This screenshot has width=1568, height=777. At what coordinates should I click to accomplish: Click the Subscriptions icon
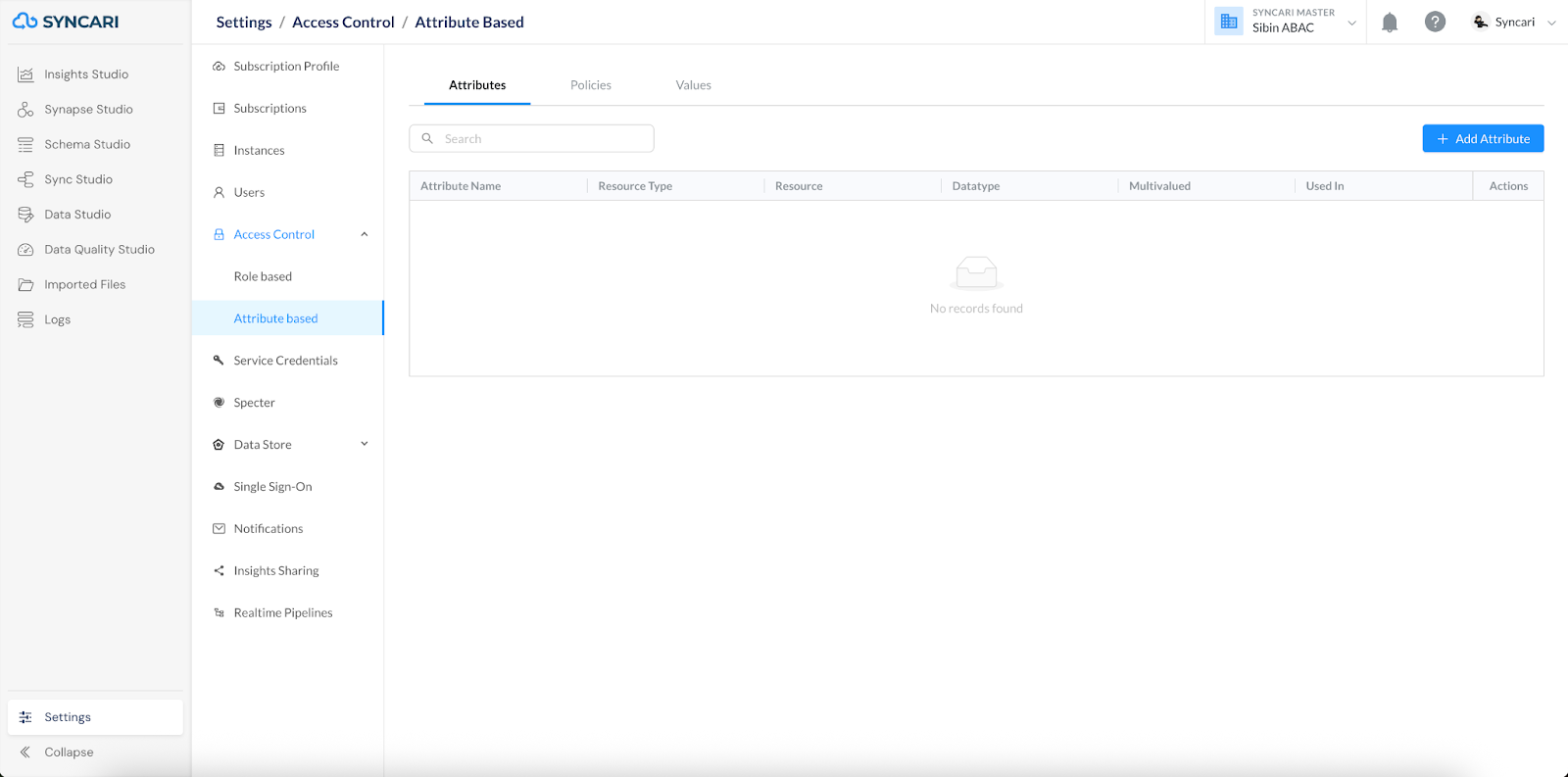pos(219,109)
